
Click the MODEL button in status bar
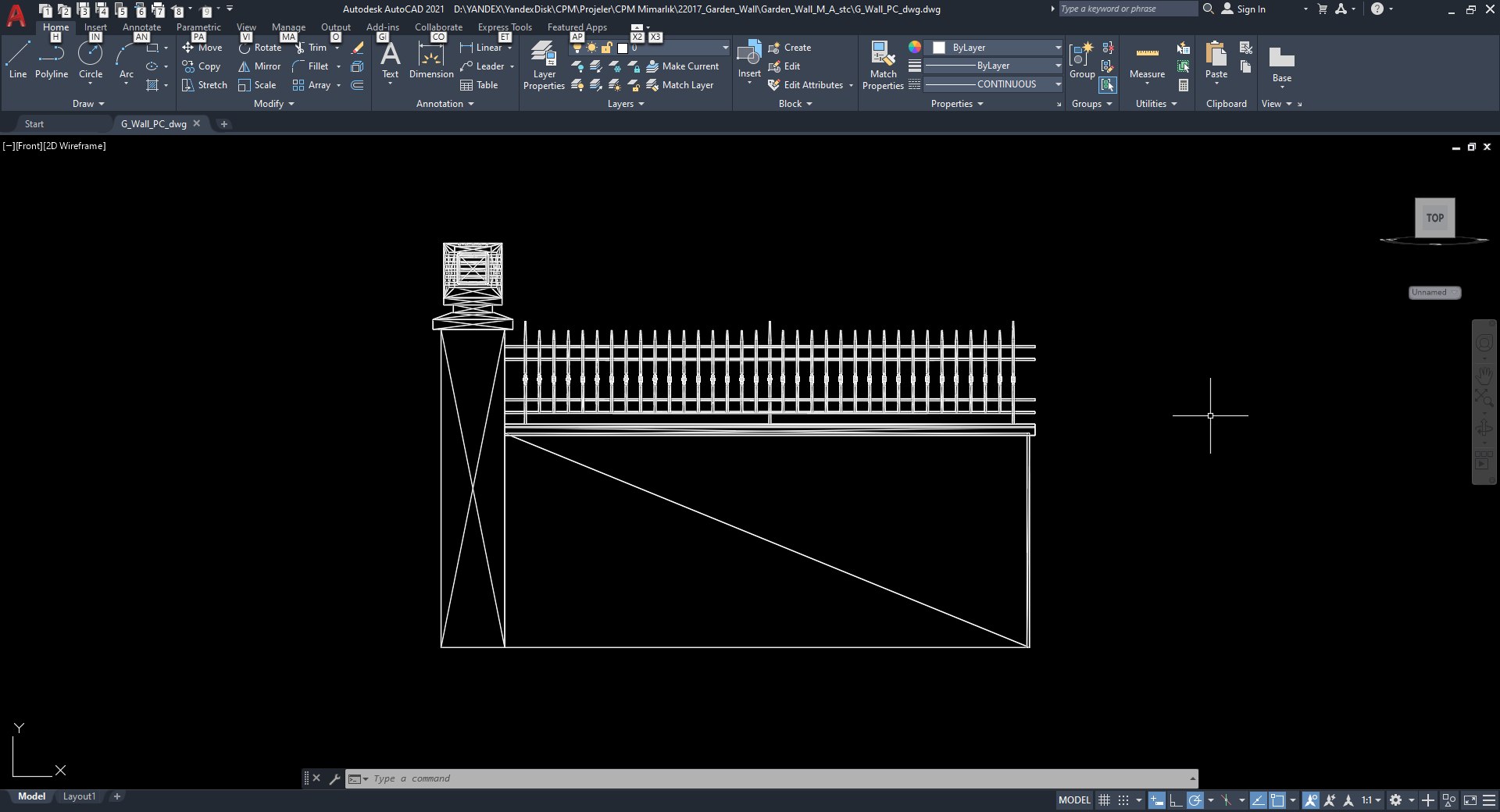click(x=1074, y=800)
